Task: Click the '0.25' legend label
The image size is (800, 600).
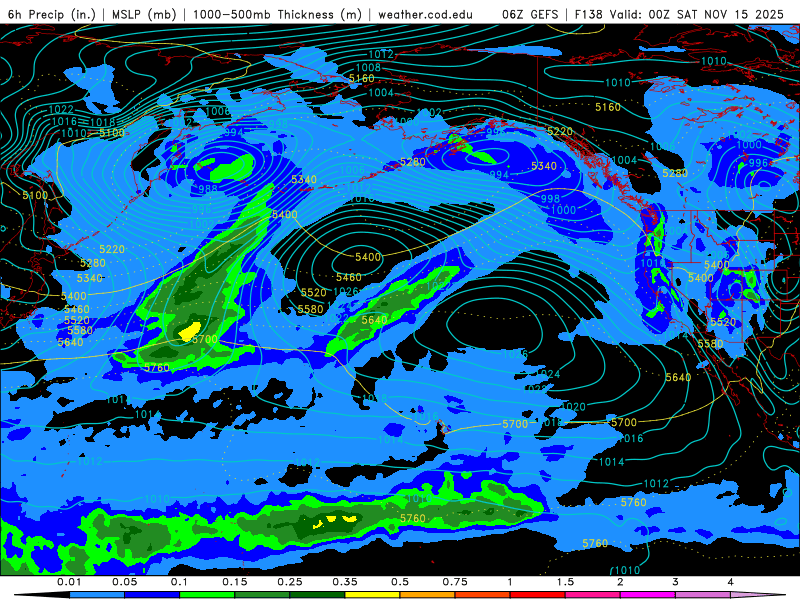Action: (x=290, y=582)
